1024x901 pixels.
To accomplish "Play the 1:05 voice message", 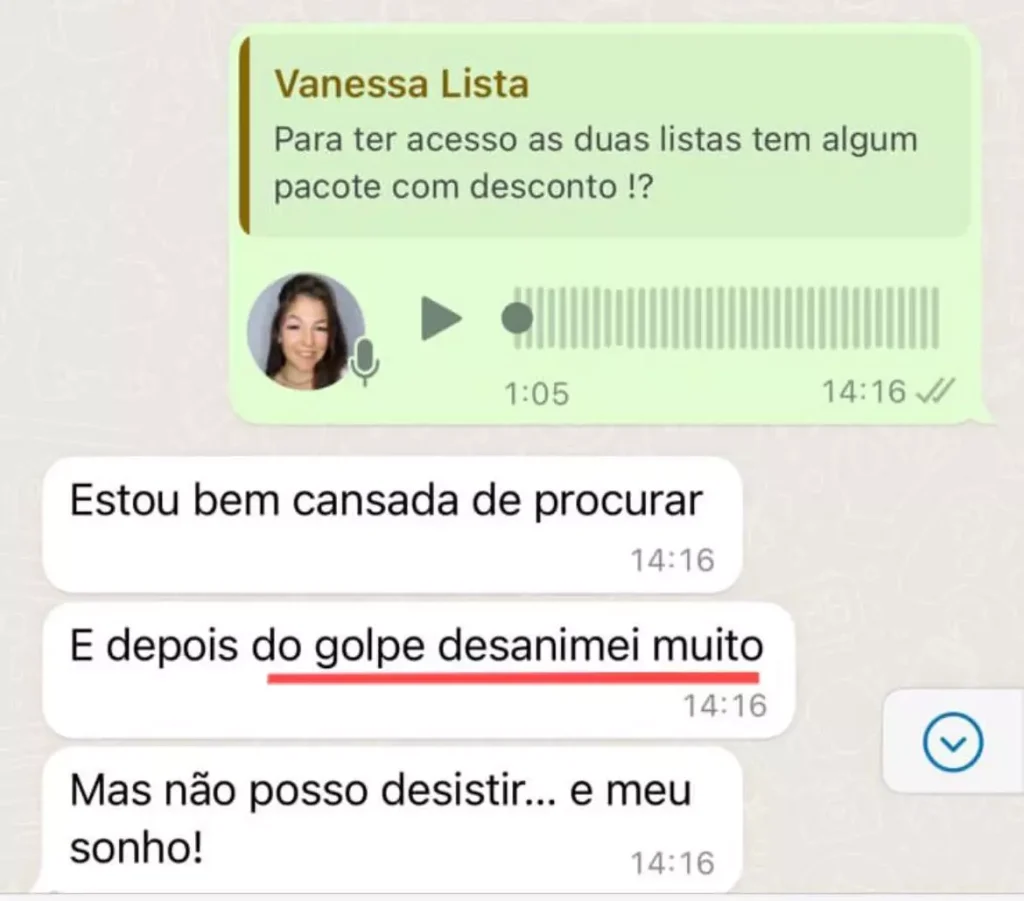I will (441, 319).
